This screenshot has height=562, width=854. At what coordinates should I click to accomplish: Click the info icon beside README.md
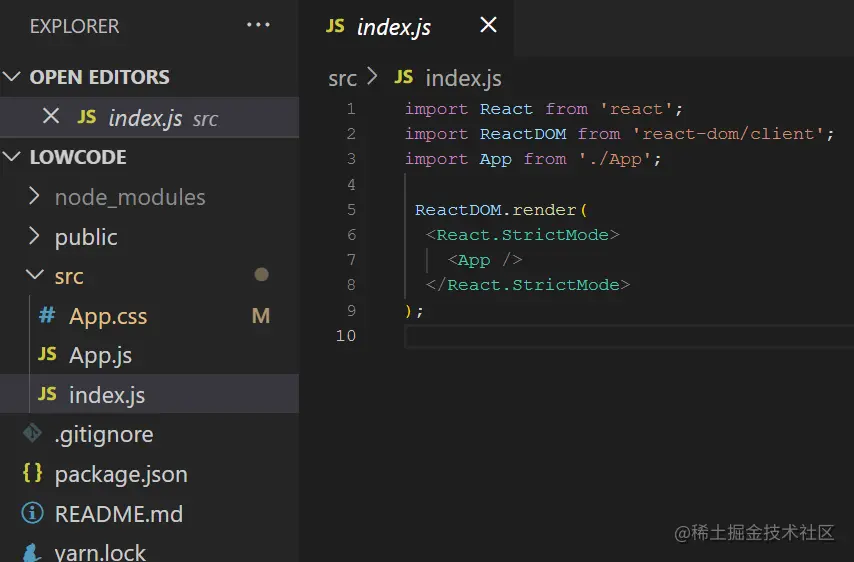[x=32, y=512]
